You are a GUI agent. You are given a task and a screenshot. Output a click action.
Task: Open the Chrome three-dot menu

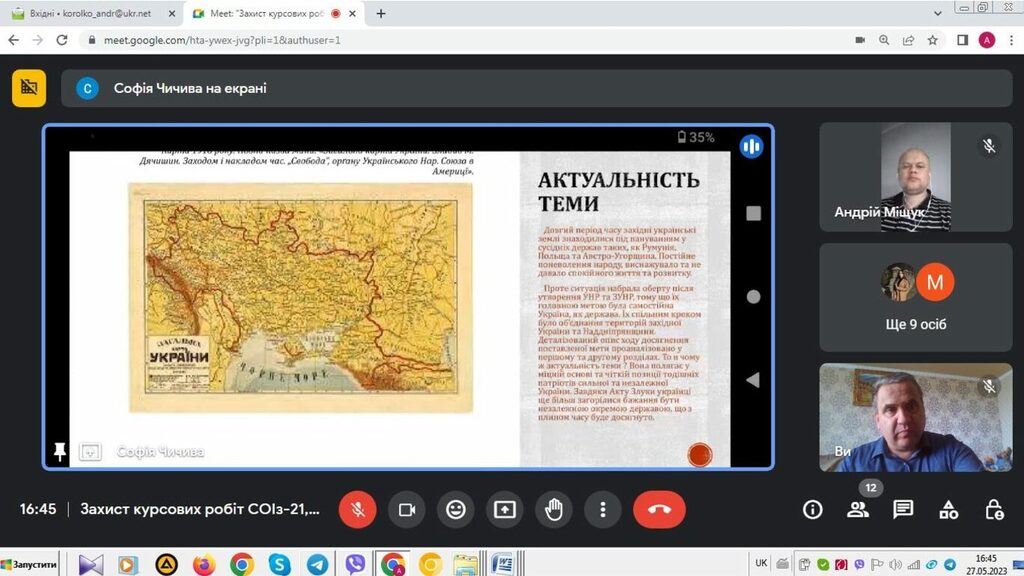[1010, 40]
